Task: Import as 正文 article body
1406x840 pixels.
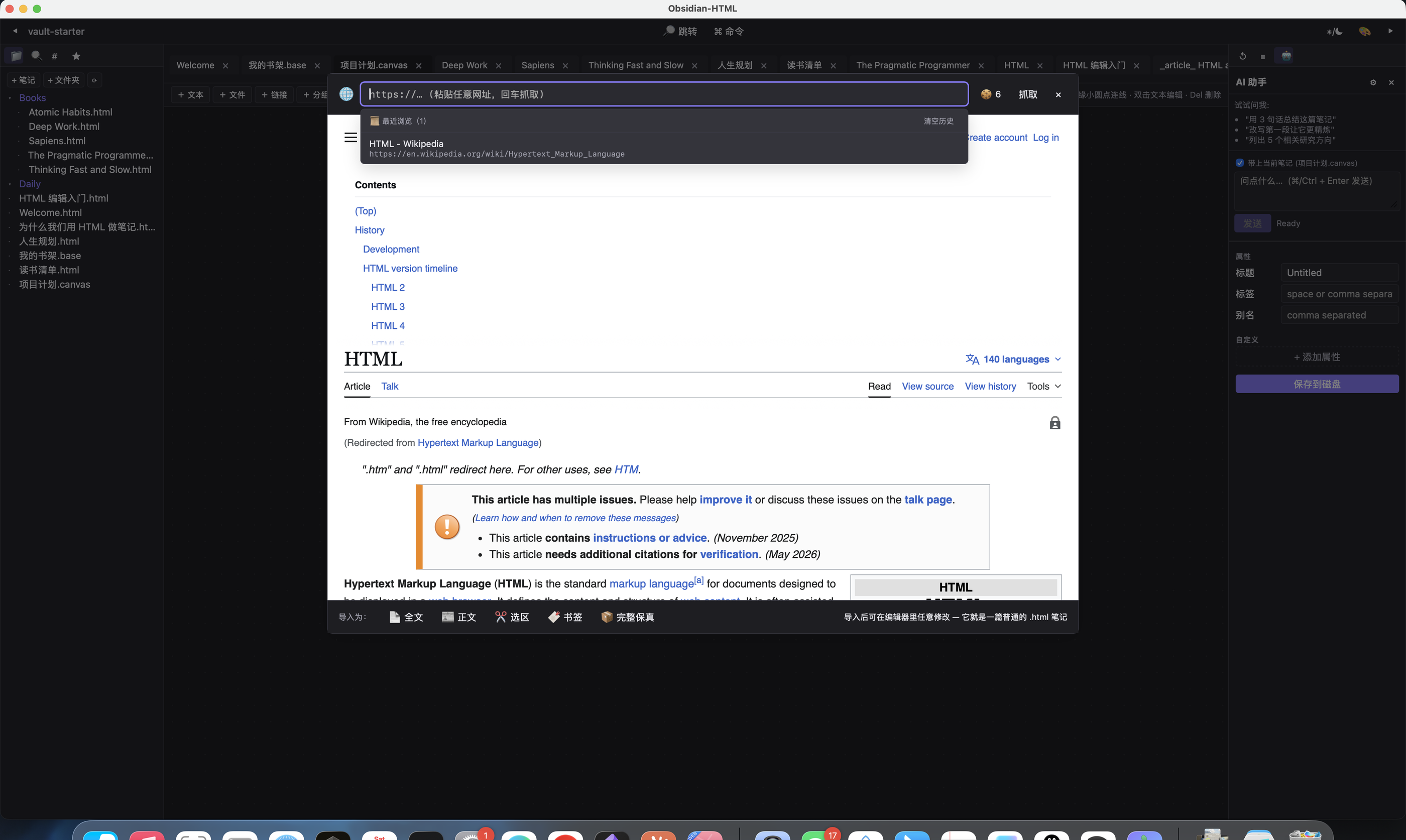Action: click(x=459, y=617)
